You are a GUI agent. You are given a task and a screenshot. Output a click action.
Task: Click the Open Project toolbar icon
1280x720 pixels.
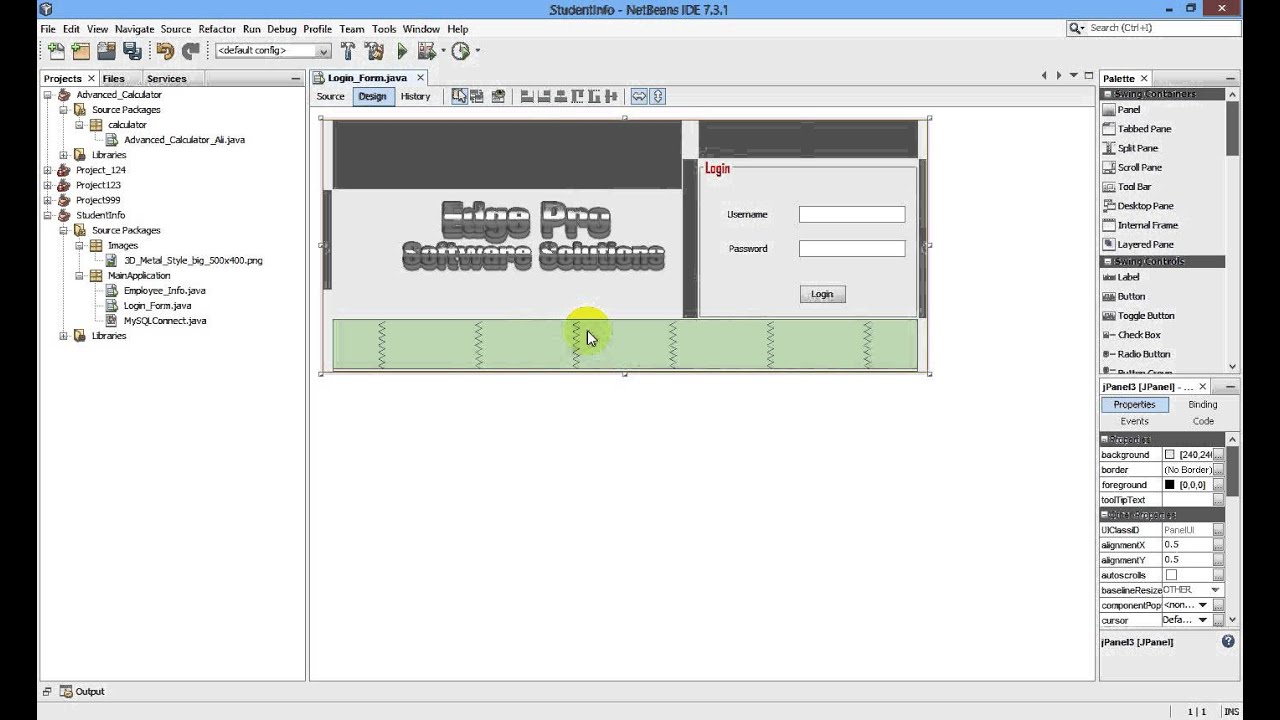tap(106, 50)
